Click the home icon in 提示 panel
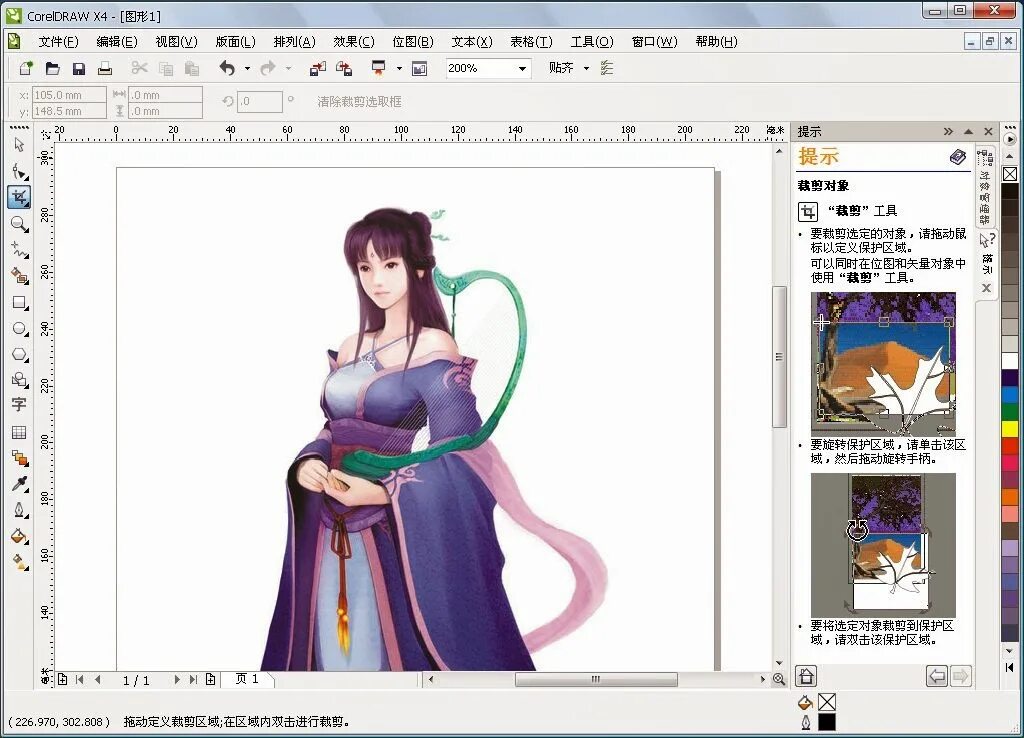Viewport: 1024px width, 738px height. tap(806, 676)
